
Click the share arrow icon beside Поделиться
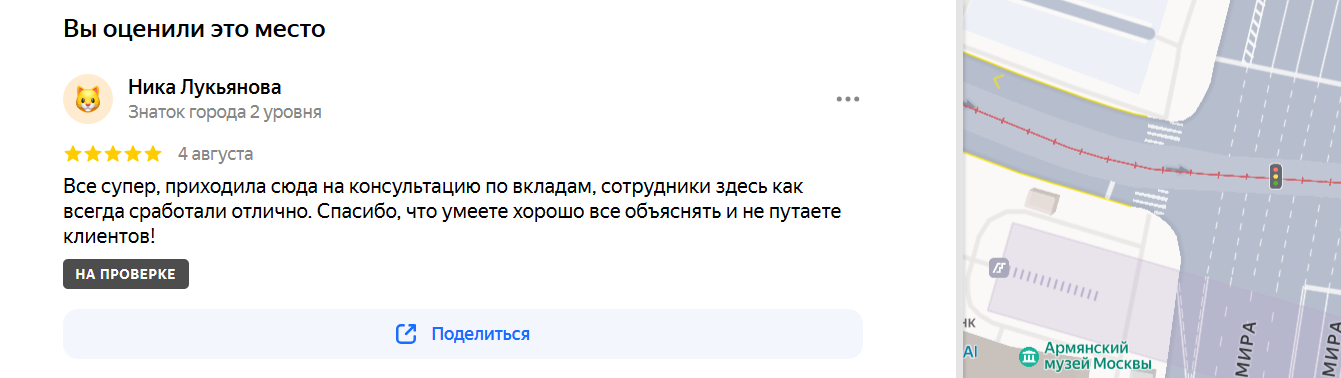(406, 334)
